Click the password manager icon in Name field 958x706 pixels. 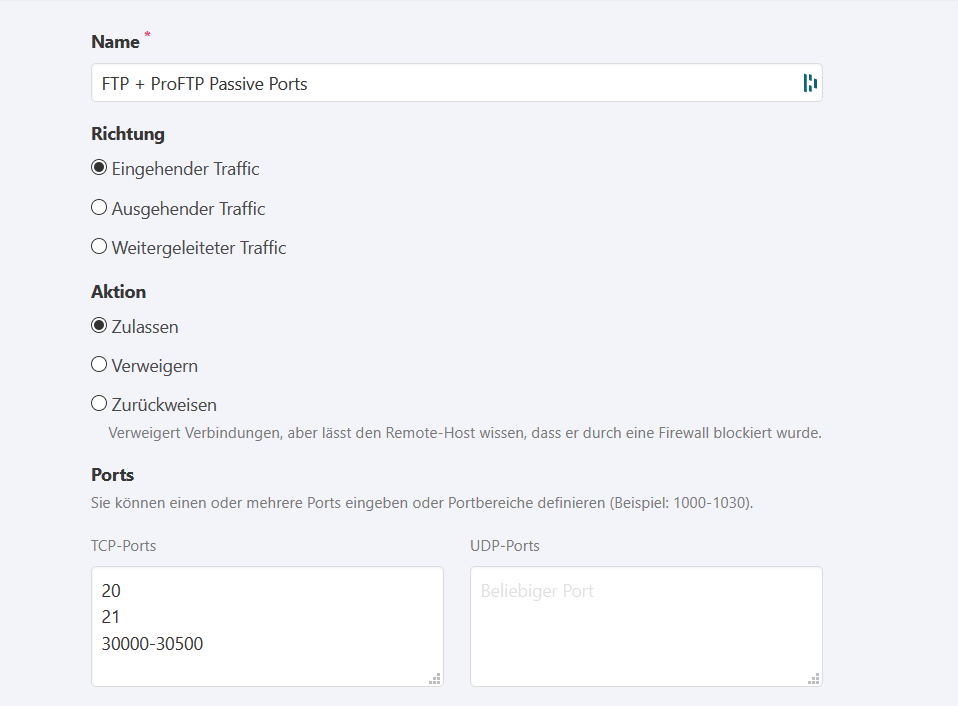[x=810, y=83]
